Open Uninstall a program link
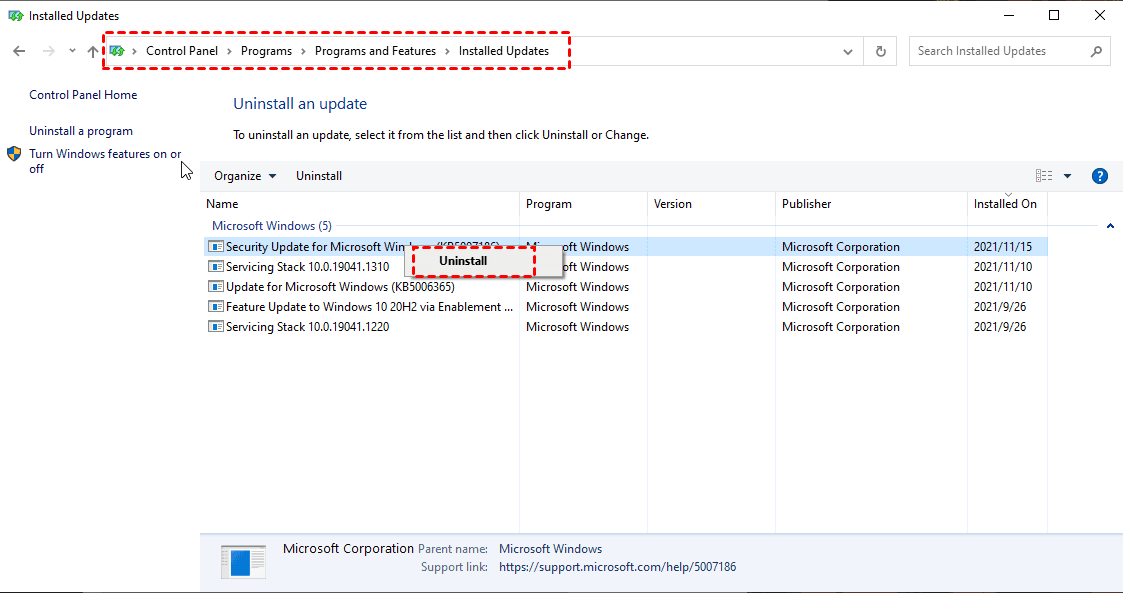The height and width of the screenshot is (593, 1123). click(x=81, y=131)
